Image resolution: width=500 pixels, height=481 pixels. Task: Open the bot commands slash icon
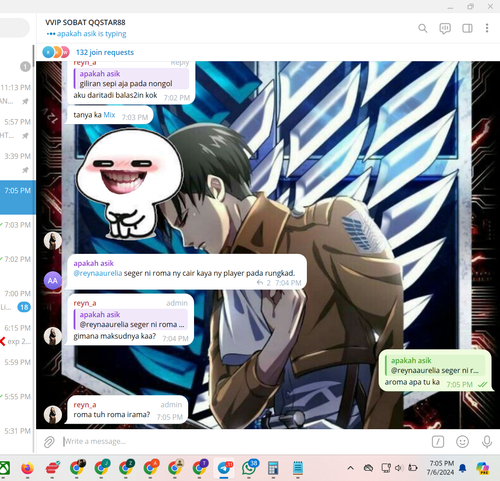[438, 442]
